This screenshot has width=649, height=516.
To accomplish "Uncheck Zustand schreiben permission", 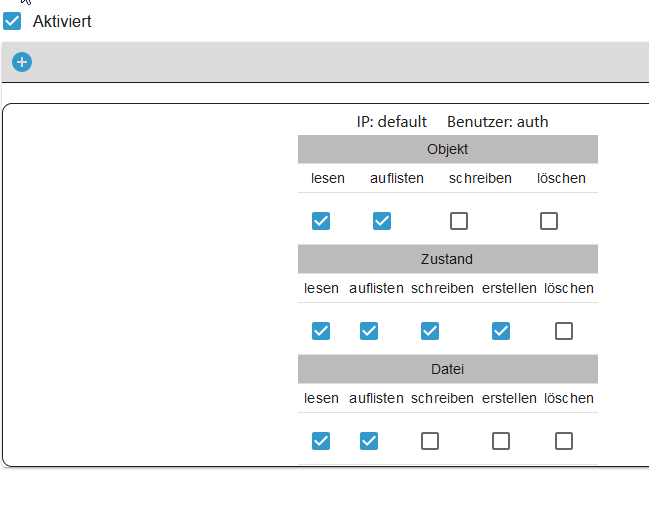I will click(430, 331).
